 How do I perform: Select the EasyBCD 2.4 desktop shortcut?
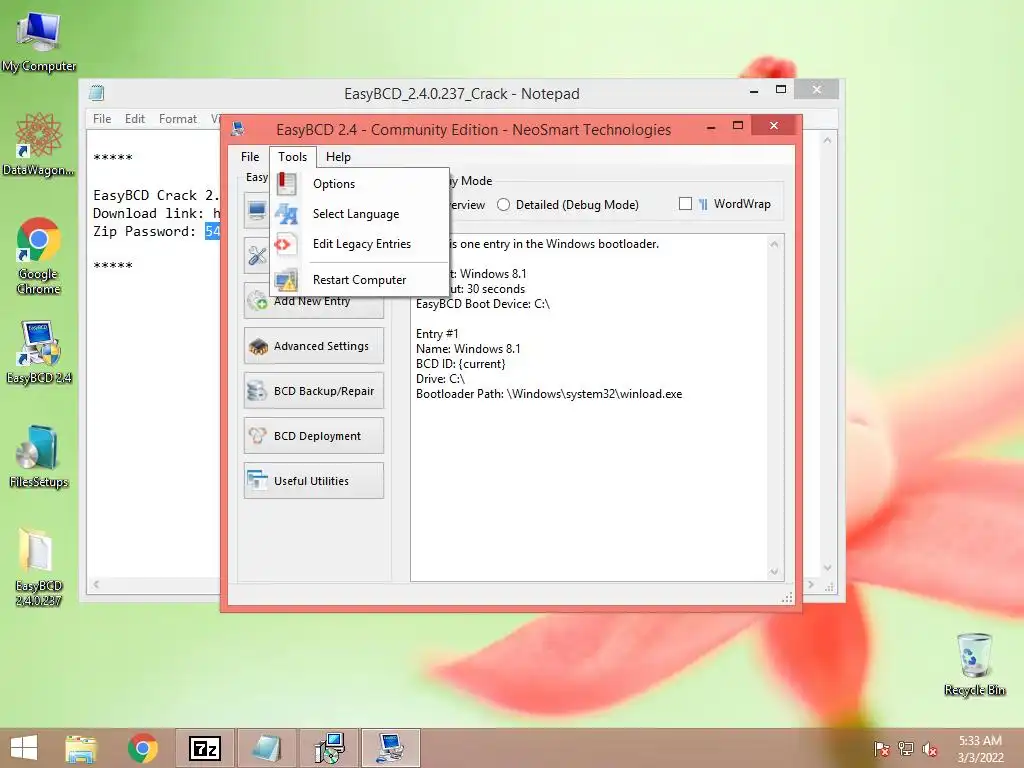click(39, 352)
